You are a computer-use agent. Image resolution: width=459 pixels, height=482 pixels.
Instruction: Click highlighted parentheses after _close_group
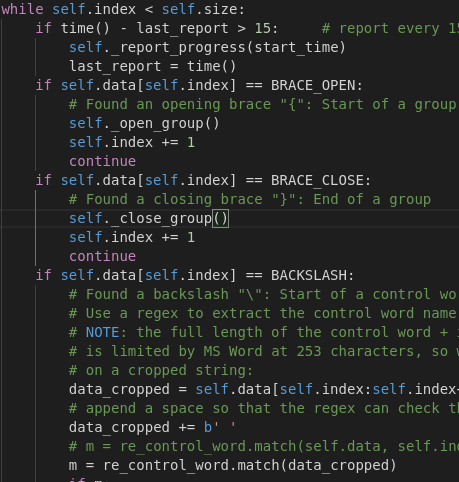click(221, 219)
